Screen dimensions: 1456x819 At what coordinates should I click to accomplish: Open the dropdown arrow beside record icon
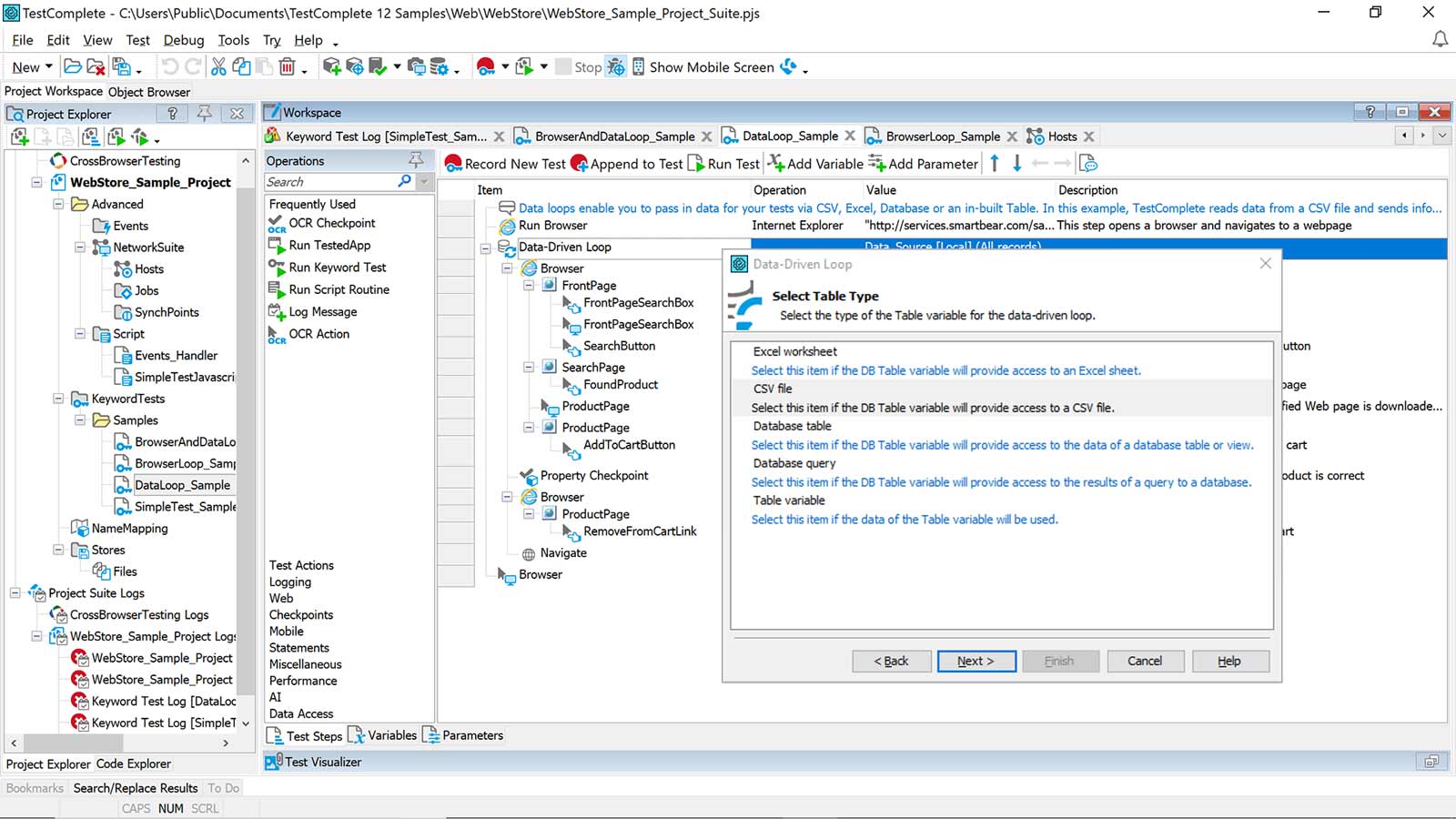pyautogui.click(x=505, y=66)
